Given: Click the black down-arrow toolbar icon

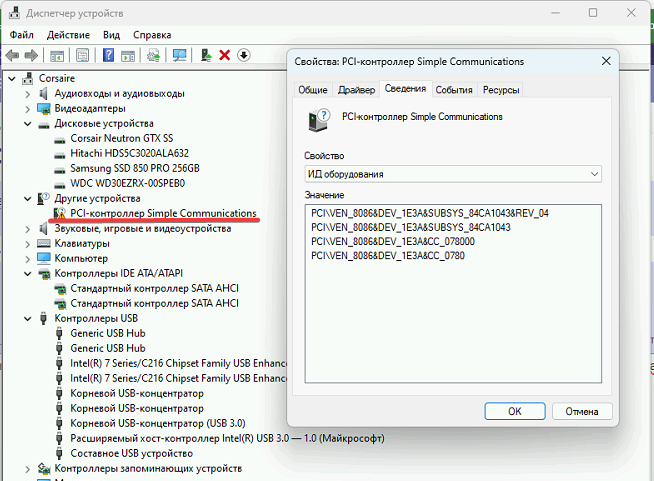Looking at the screenshot, I should (x=243, y=55).
